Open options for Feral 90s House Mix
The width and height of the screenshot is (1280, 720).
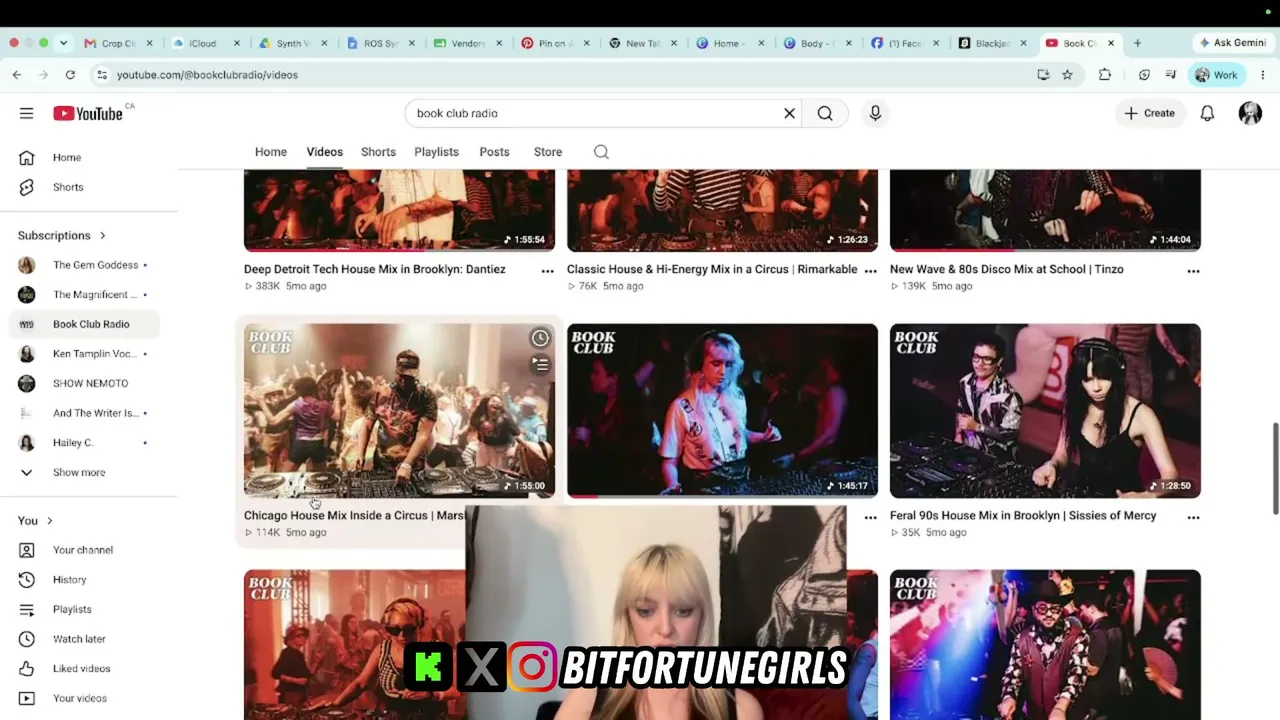(x=1193, y=517)
